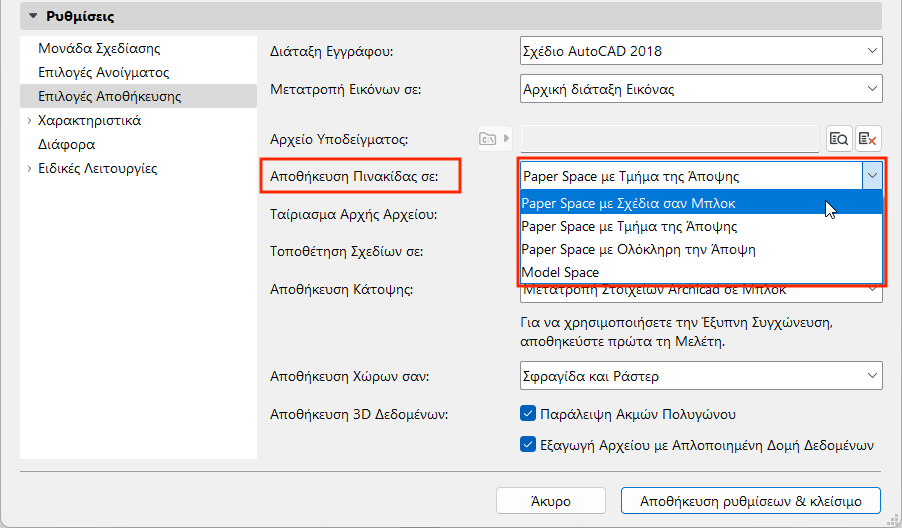
Task: Click the remove template file icon
Action: point(867,138)
